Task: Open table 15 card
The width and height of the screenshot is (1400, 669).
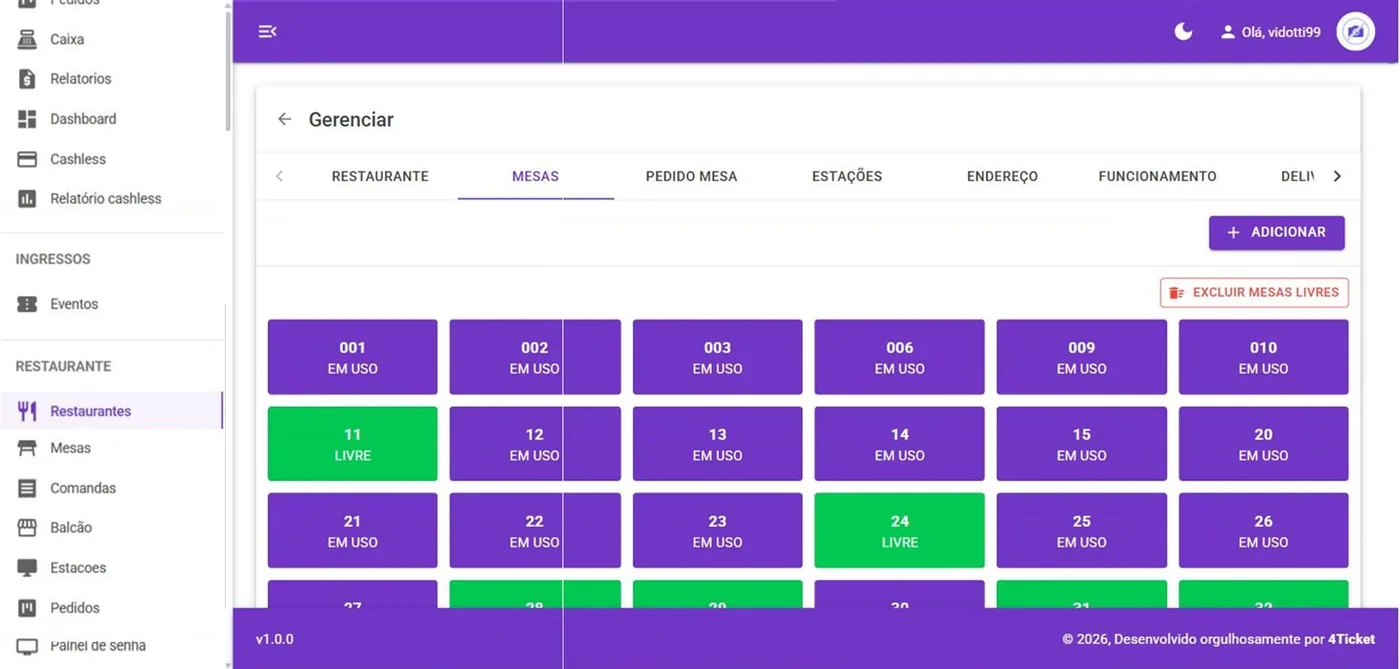Action: (x=1082, y=444)
